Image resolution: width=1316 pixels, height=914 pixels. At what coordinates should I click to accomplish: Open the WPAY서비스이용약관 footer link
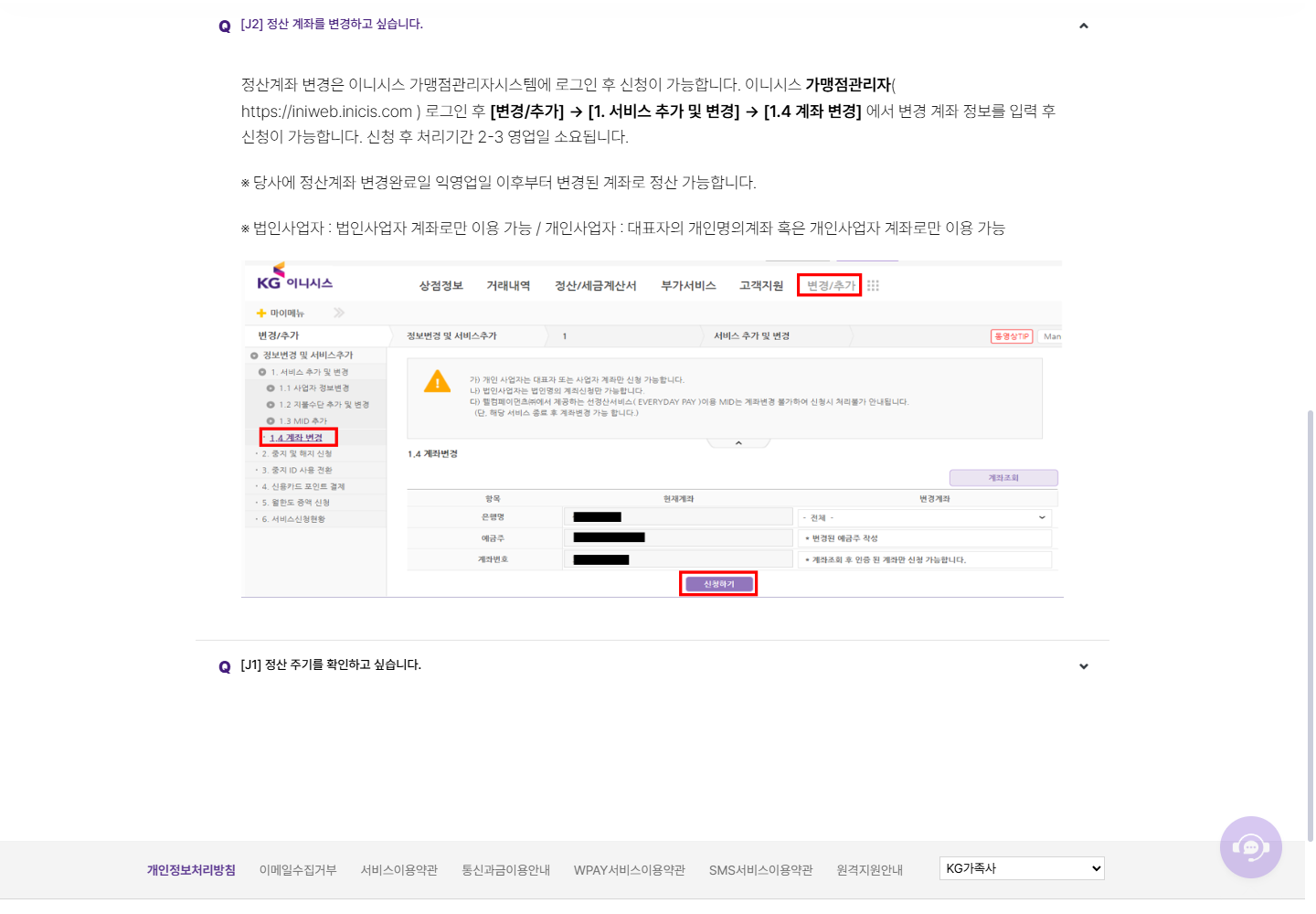pyautogui.click(x=630, y=870)
